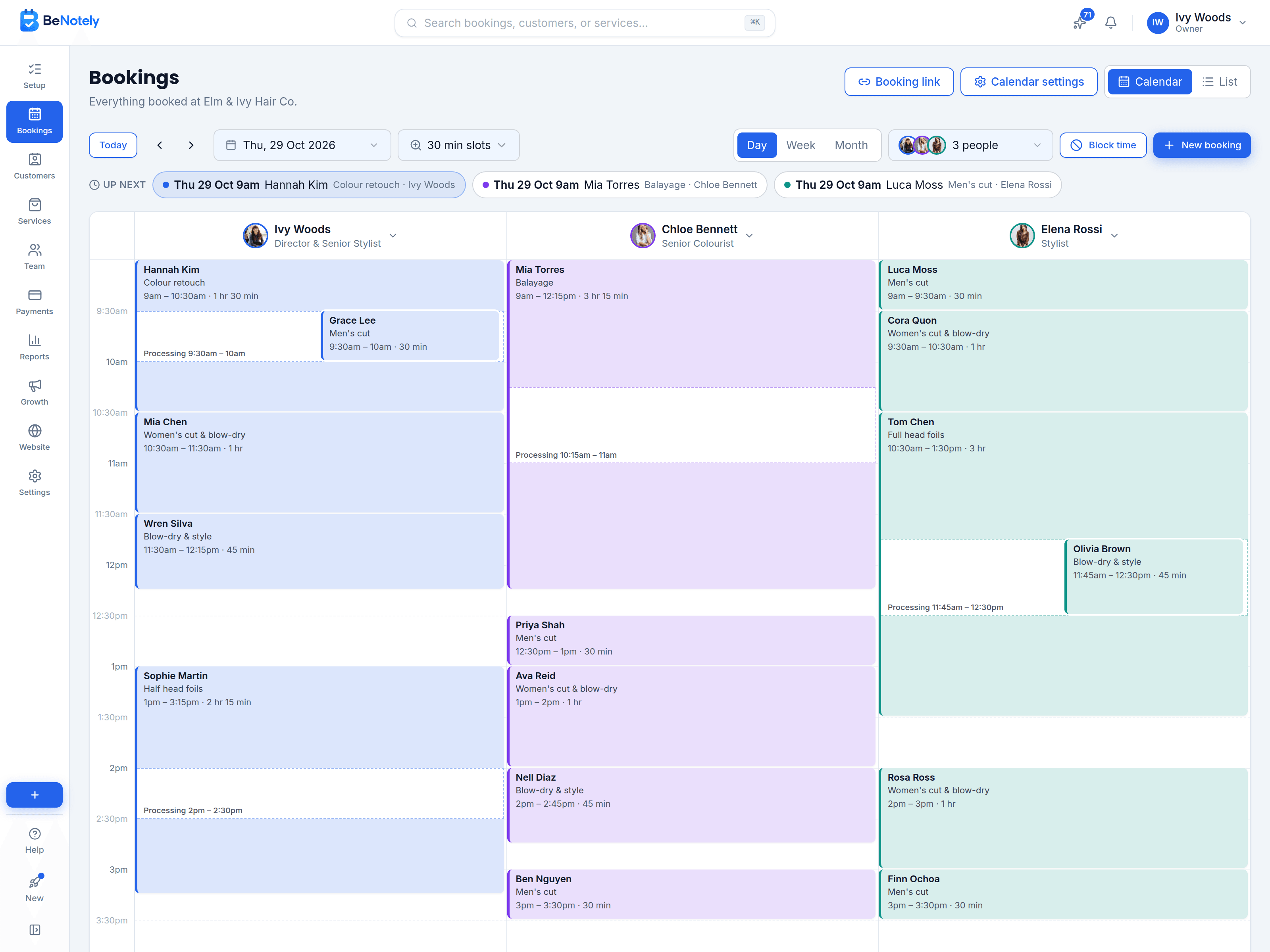Screen dimensions: 1270x952
Task: Open Grace Lee Men's cut booking
Action: point(410,336)
